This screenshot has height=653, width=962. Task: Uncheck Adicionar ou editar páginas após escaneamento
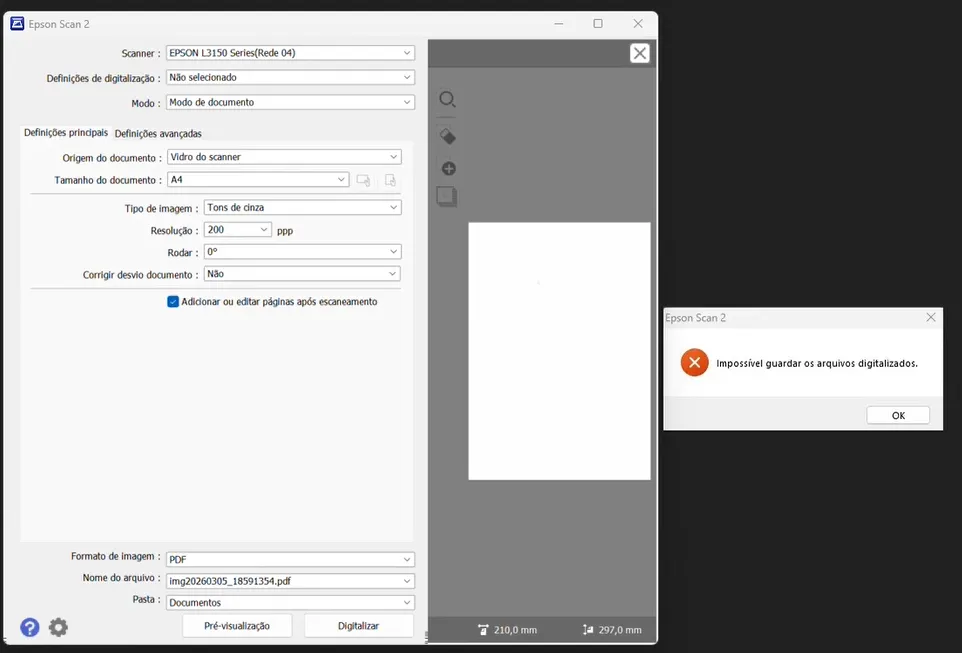click(173, 301)
